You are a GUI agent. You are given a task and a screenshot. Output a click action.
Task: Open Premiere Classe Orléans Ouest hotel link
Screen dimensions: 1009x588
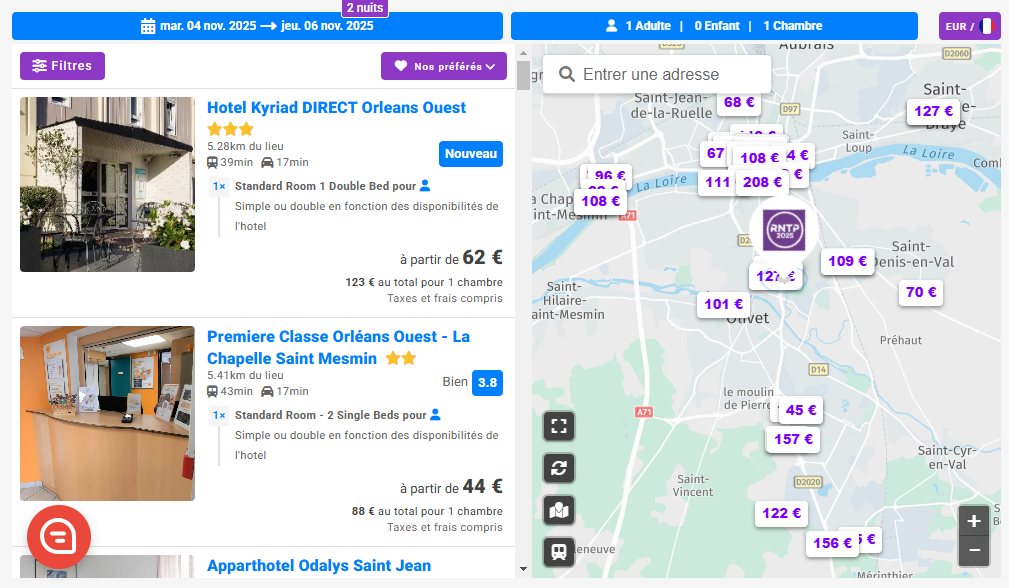click(338, 347)
